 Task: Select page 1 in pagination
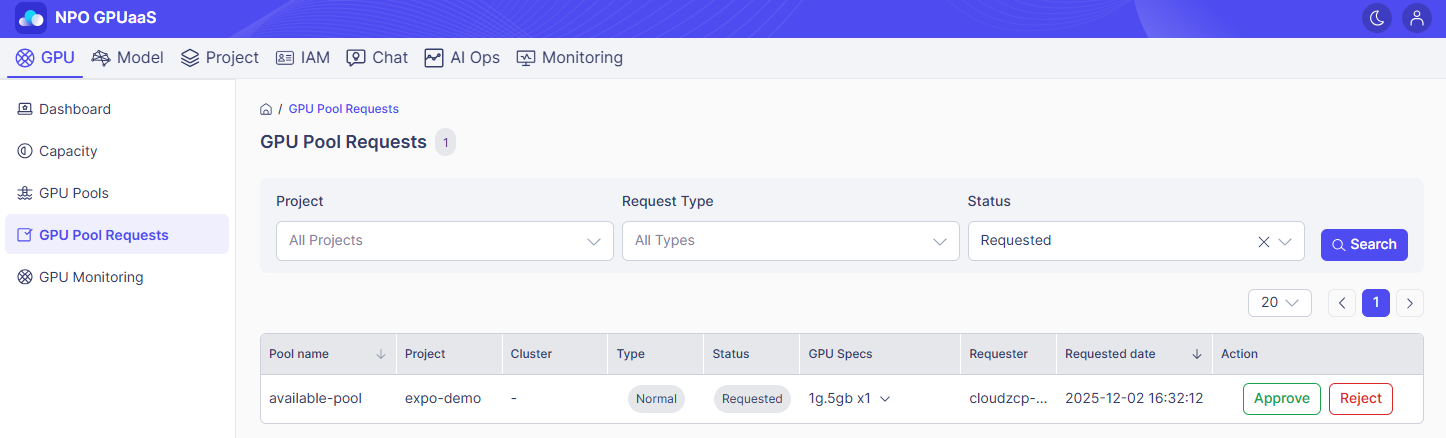tap(1376, 302)
